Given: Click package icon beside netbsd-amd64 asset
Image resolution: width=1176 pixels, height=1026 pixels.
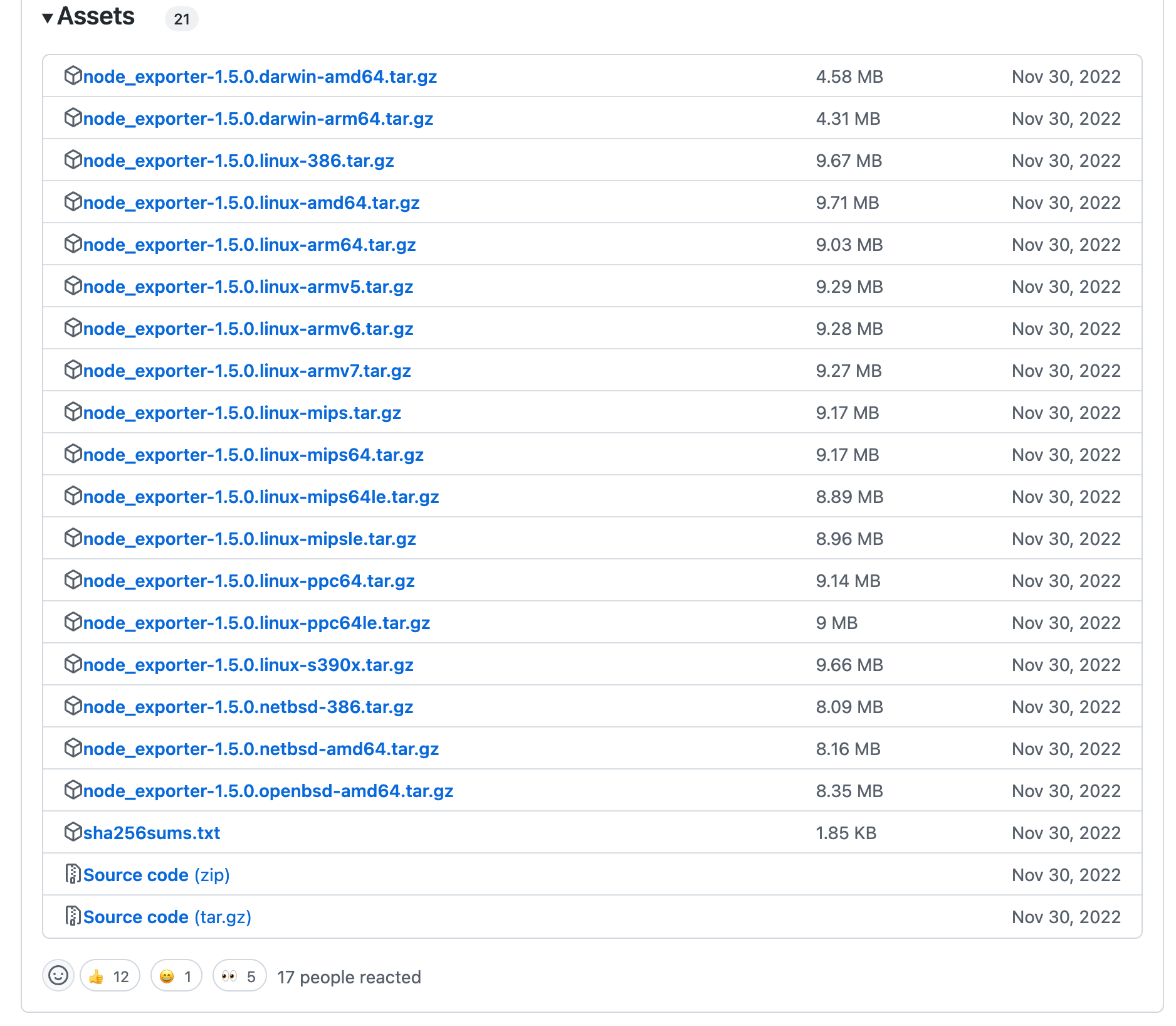Looking at the screenshot, I should point(73,748).
